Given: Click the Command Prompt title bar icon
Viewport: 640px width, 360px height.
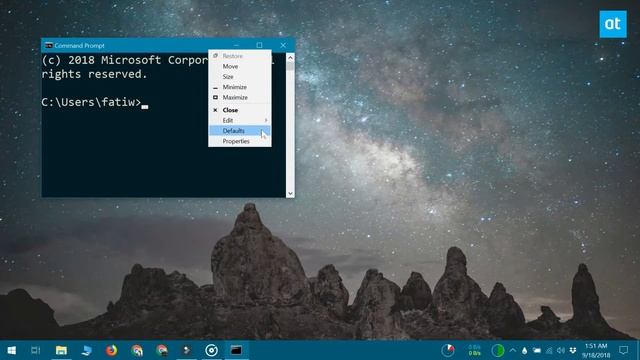Looking at the screenshot, I should [49, 45].
